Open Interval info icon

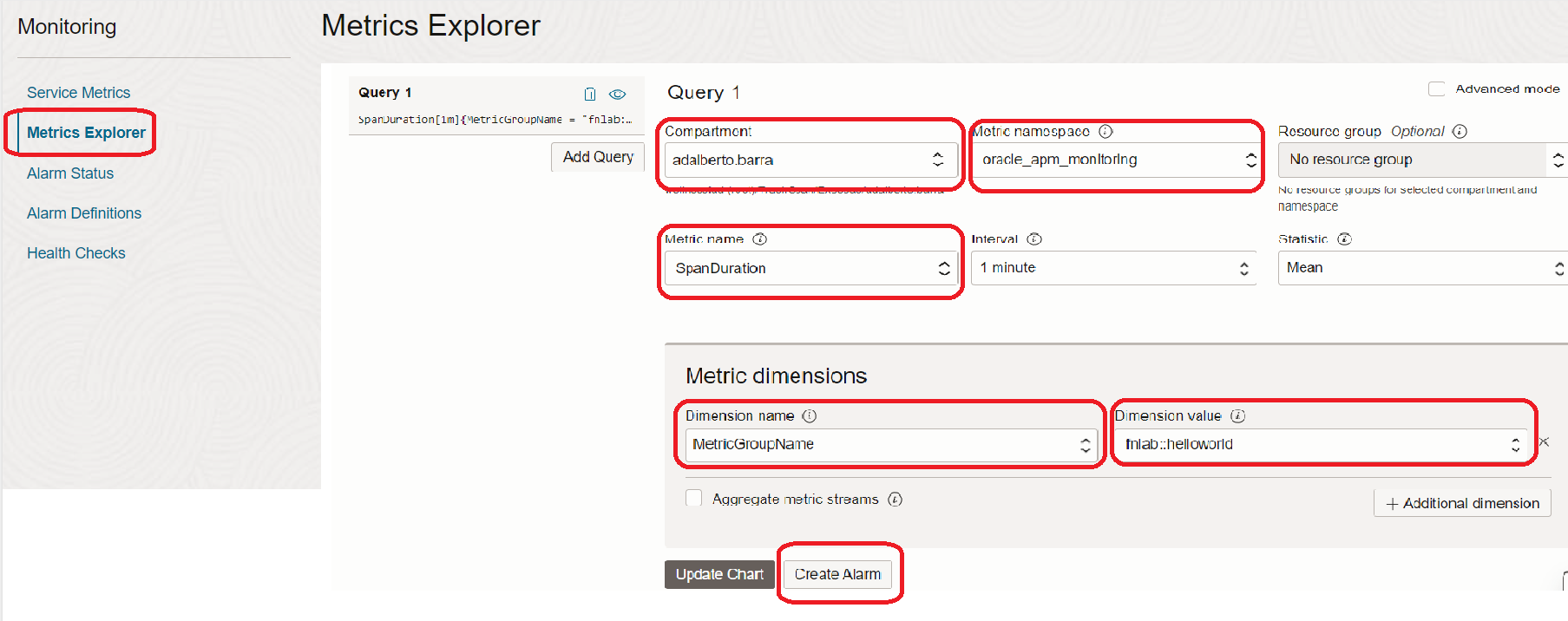[1034, 239]
